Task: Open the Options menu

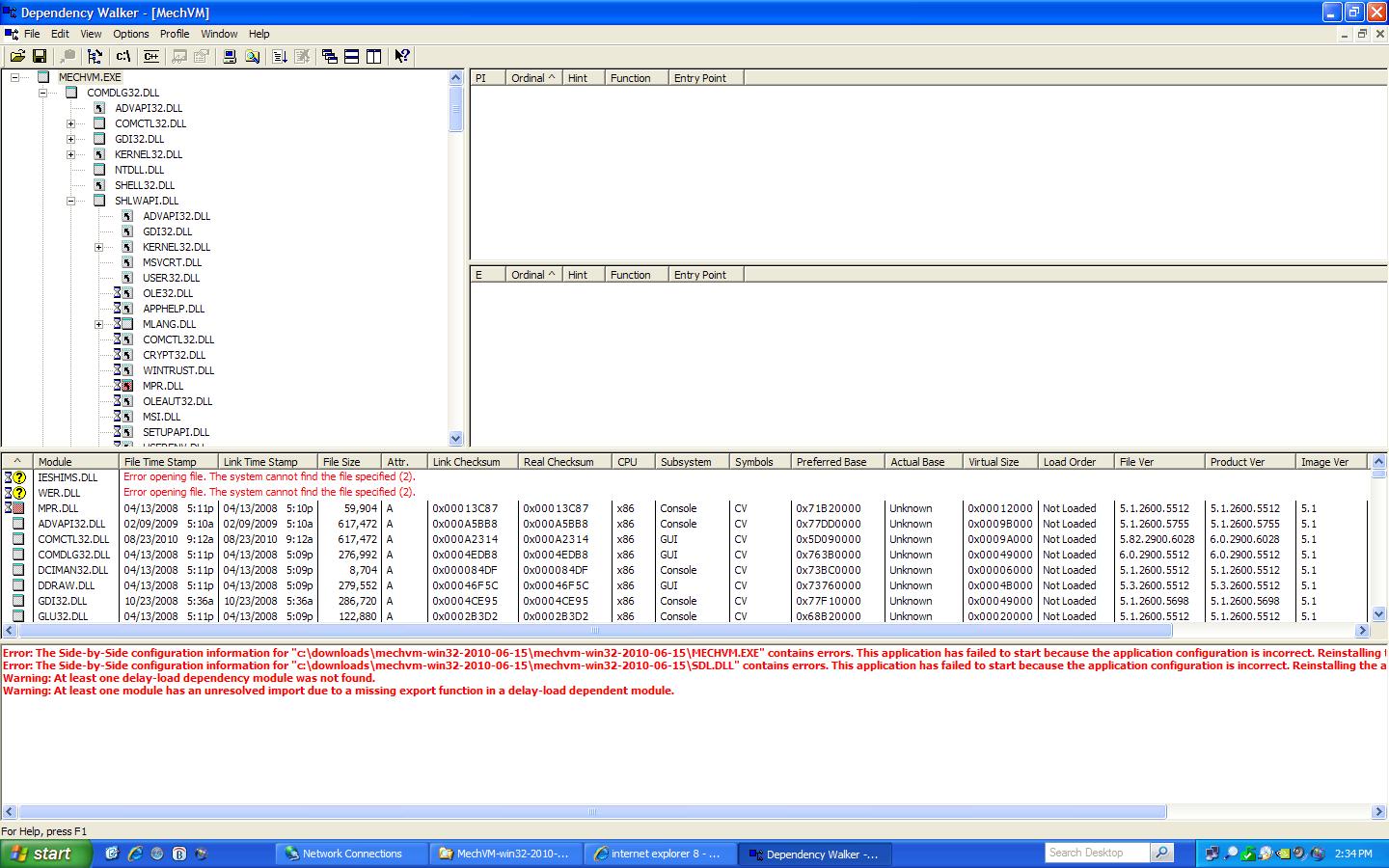Action: [x=131, y=34]
